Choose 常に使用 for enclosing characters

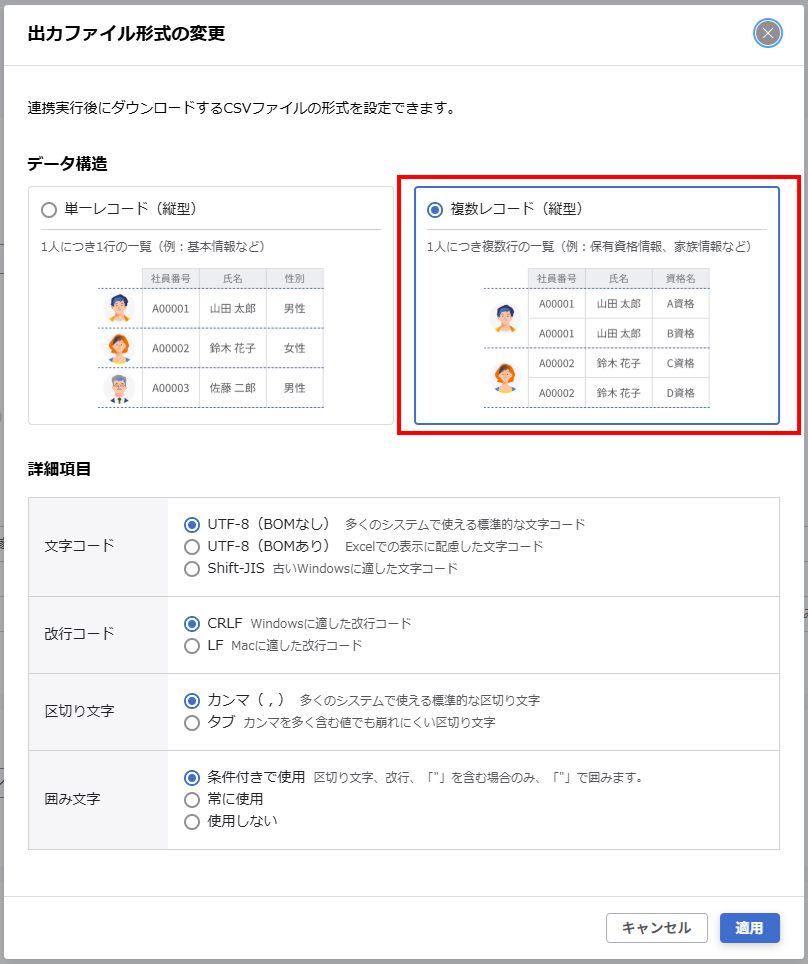[x=193, y=800]
